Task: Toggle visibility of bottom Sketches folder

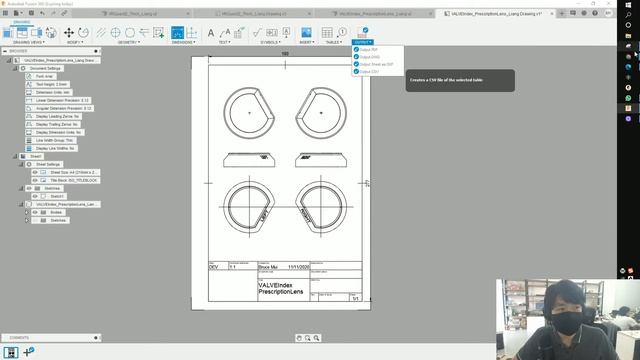Action: [x=35, y=220]
